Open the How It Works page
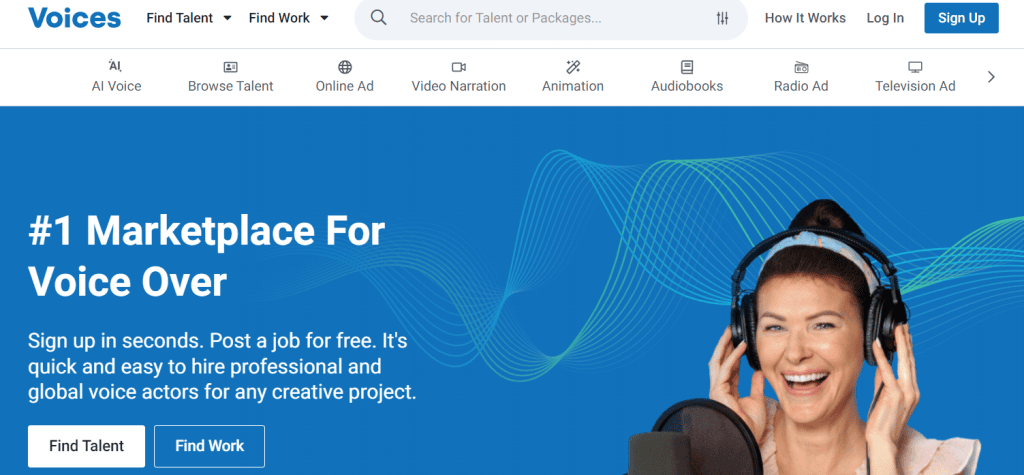Screen dimensions: 1024x475 tap(805, 18)
